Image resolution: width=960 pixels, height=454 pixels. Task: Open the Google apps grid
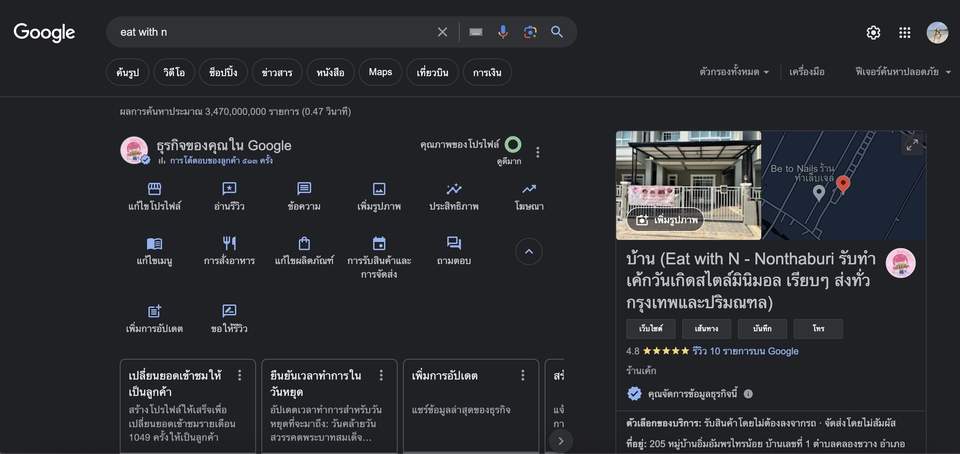pos(904,33)
